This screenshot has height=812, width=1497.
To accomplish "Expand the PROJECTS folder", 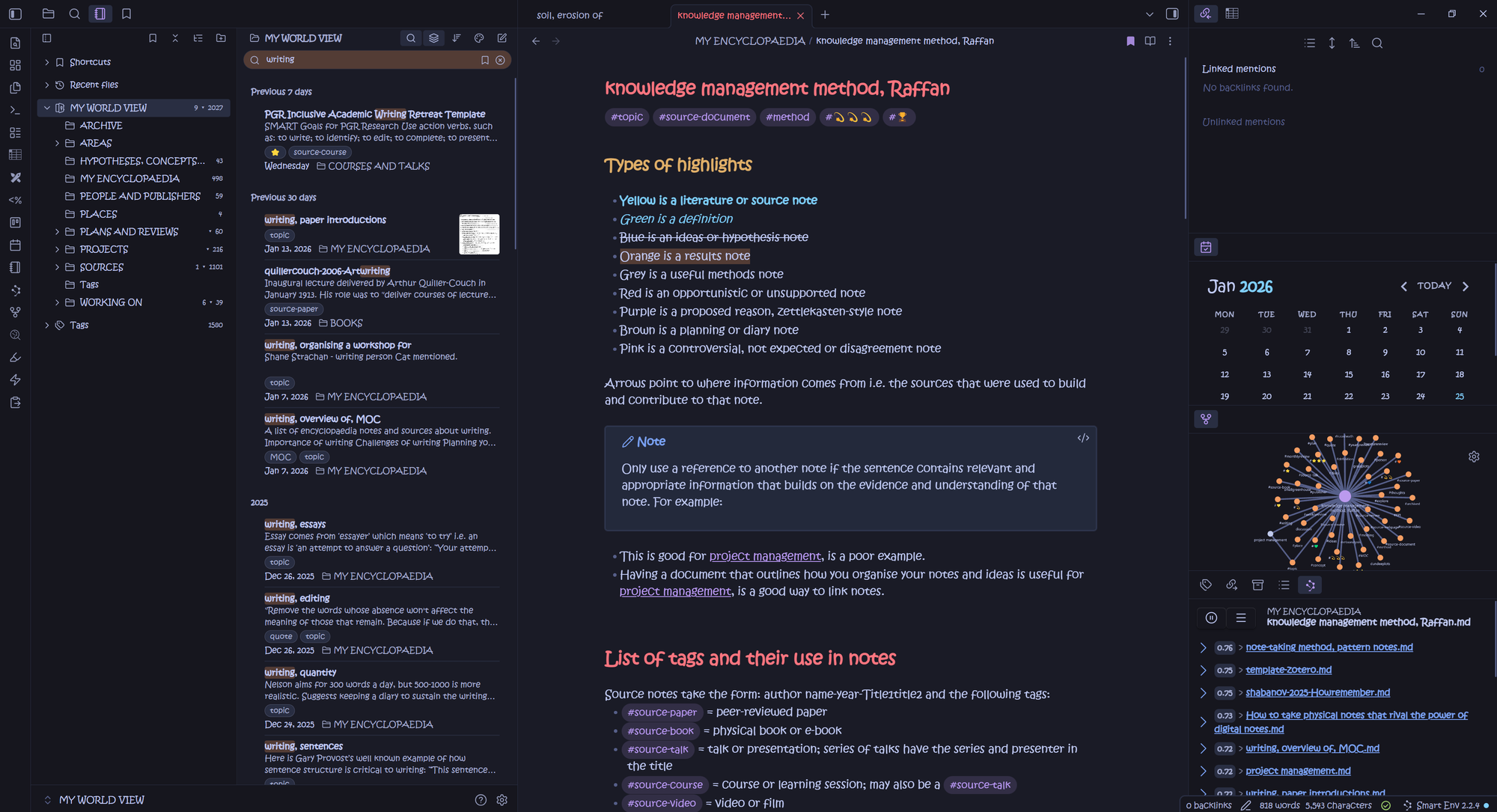I will point(57,249).
